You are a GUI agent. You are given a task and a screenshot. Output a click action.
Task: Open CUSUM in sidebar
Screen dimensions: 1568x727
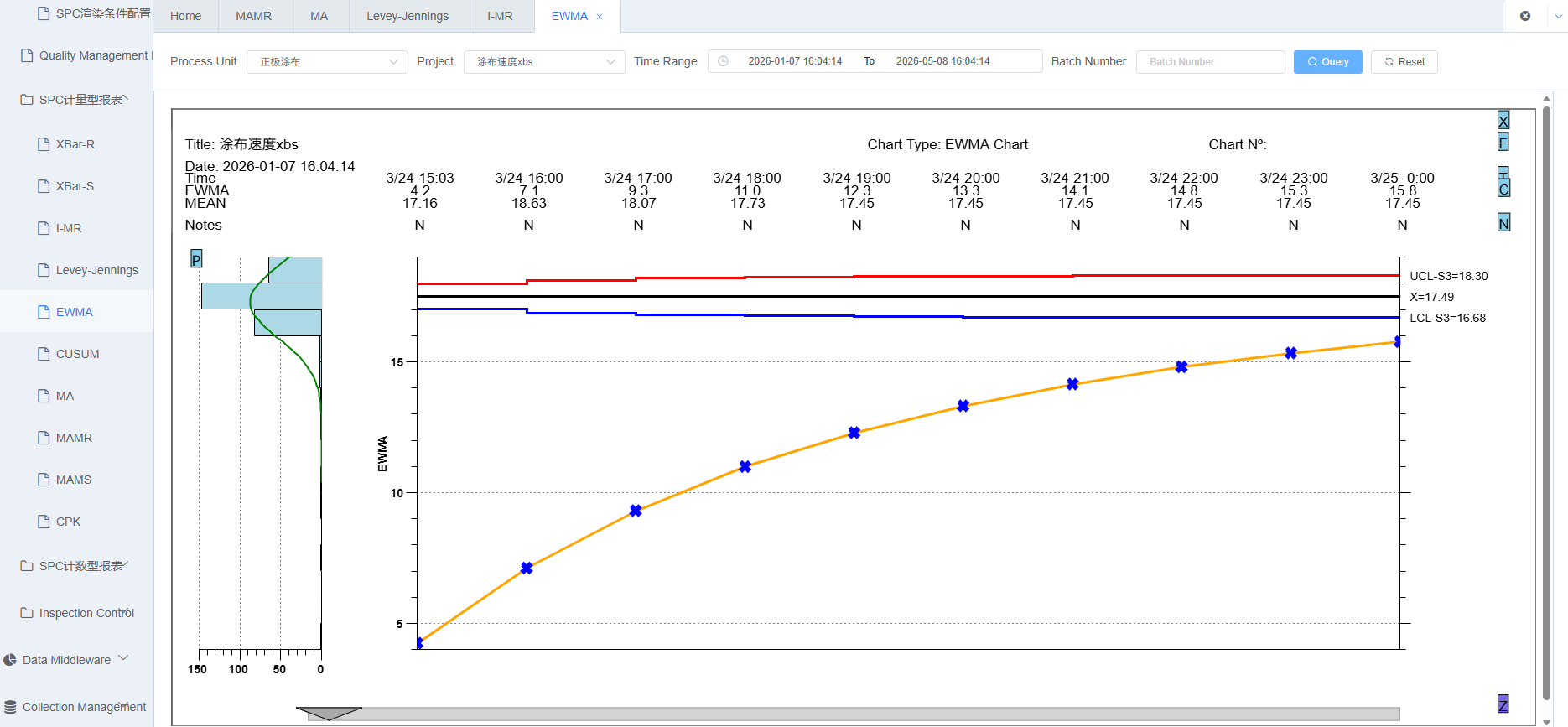pos(76,354)
